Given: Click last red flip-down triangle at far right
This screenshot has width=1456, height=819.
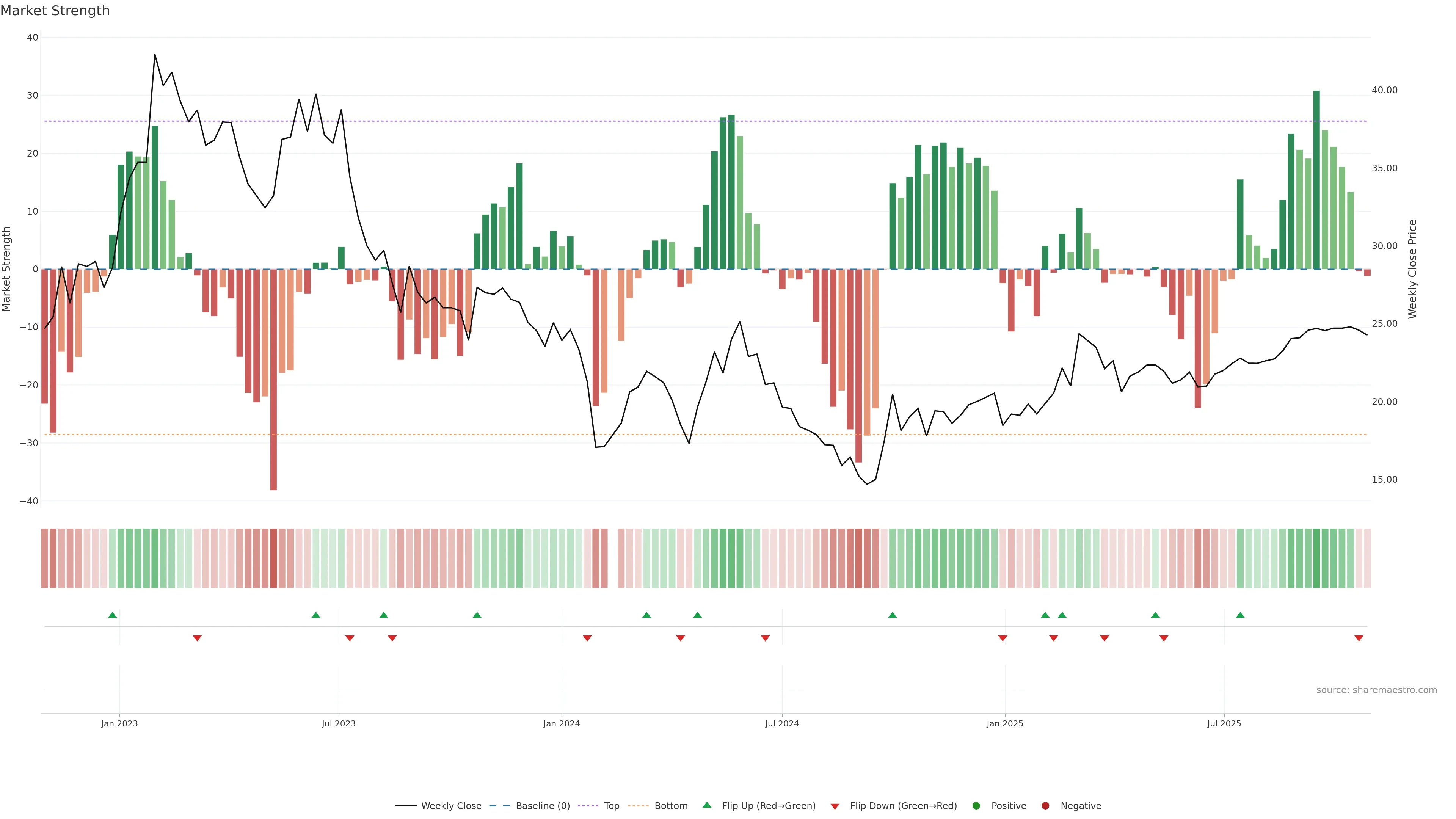Looking at the screenshot, I should [x=1359, y=638].
